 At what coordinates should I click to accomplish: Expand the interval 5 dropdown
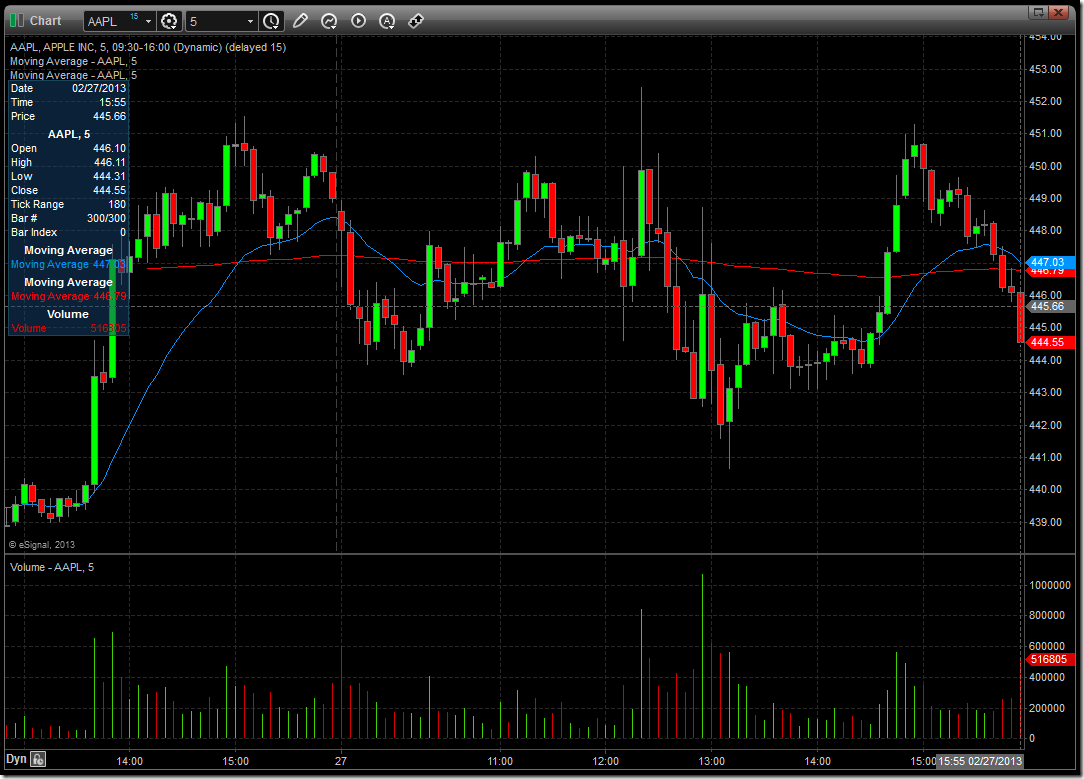tap(250, 21)
